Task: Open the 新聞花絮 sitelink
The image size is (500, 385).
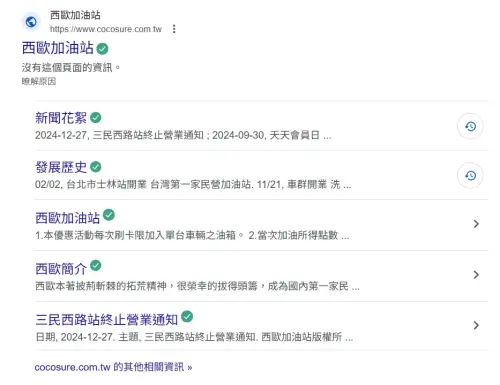Action: 61,118
